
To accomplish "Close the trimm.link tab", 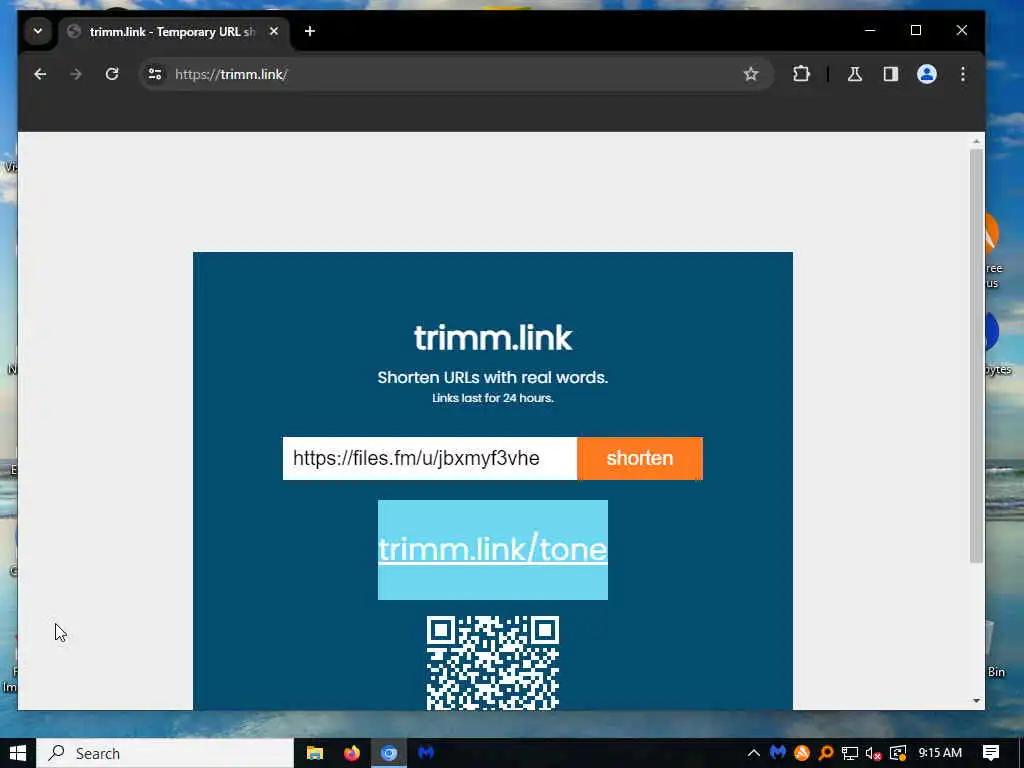I will [x=274, y=31].
